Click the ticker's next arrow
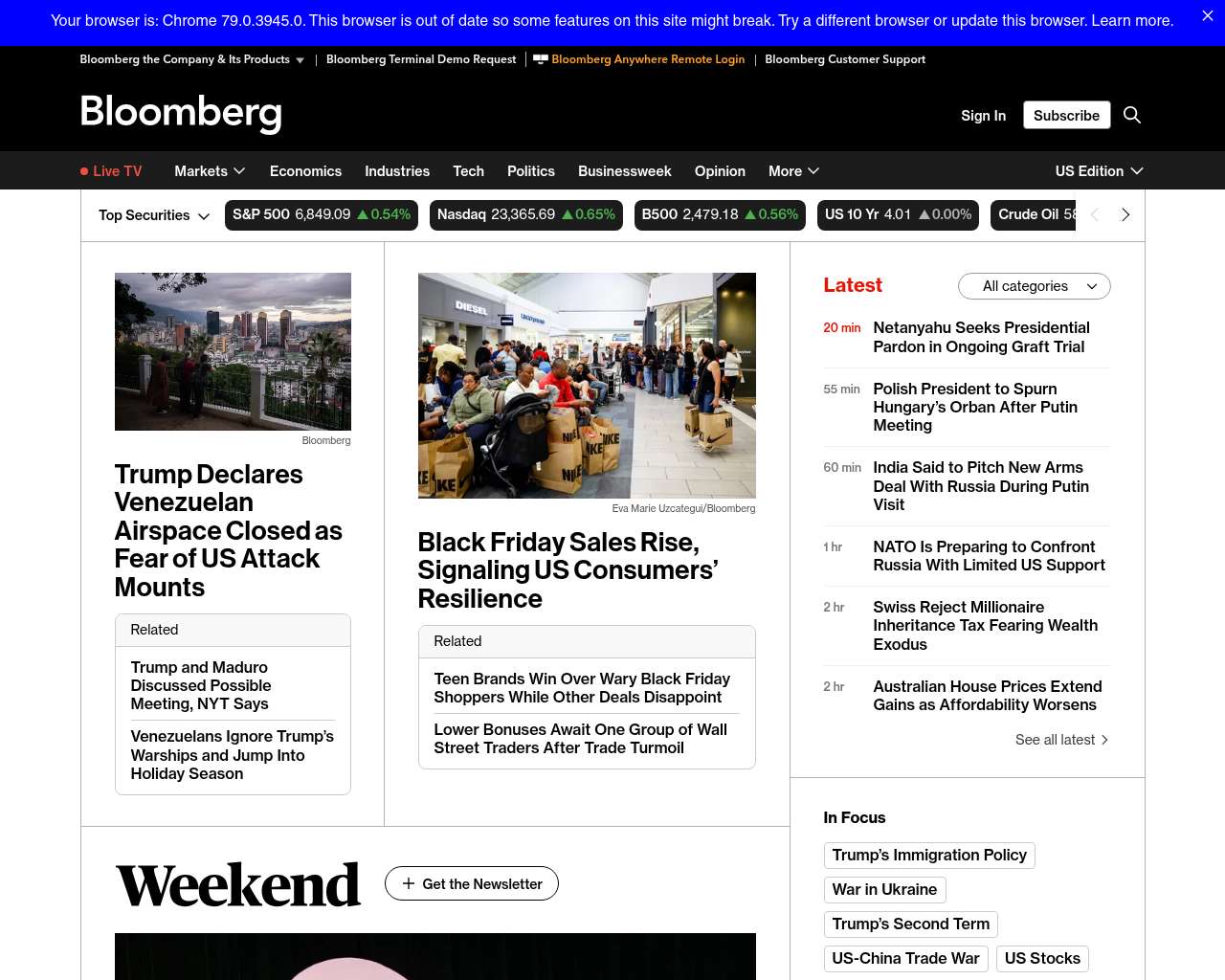 point(1125,214)
